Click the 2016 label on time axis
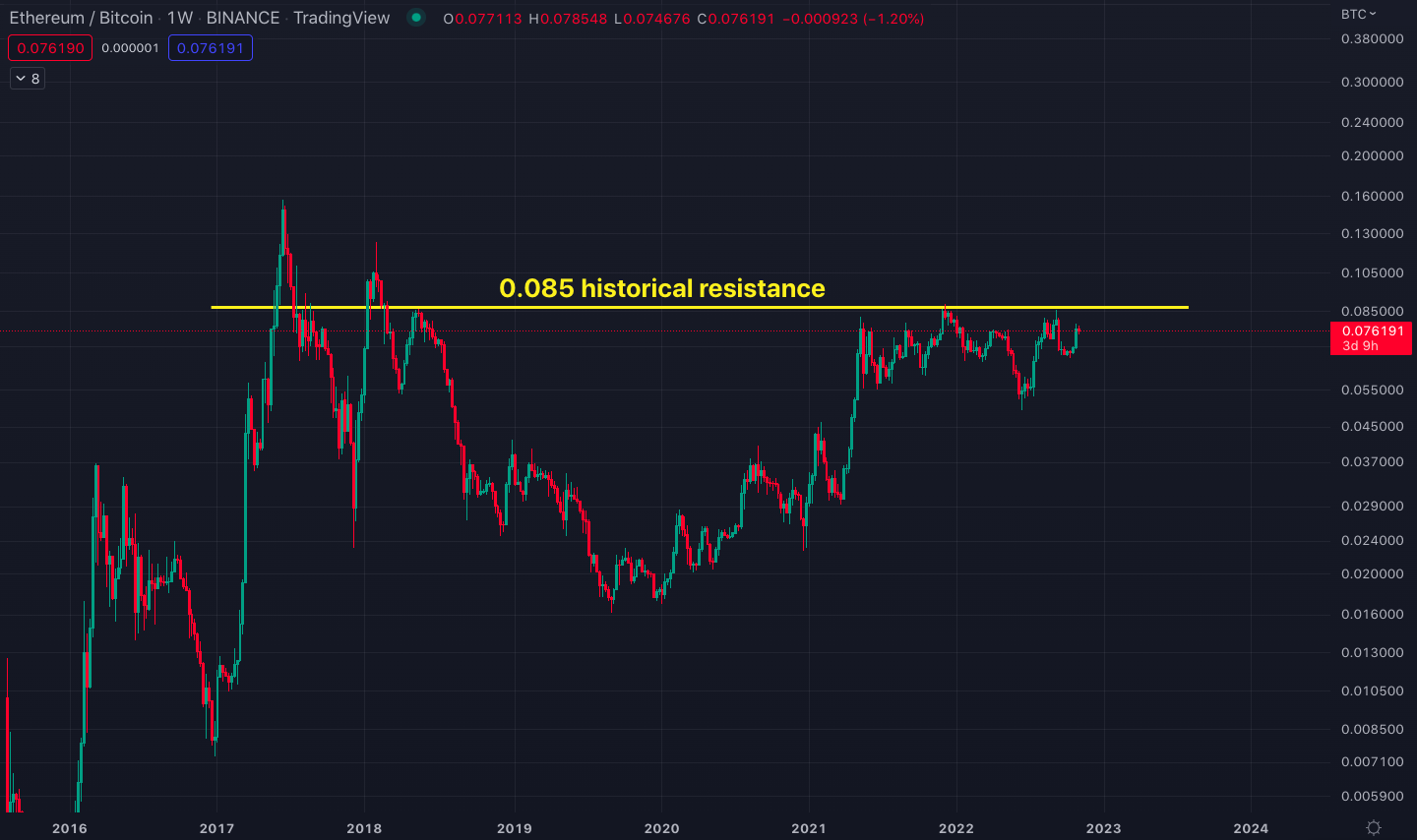The width and height of the screenshot is (1417, 840). [70, 828]
